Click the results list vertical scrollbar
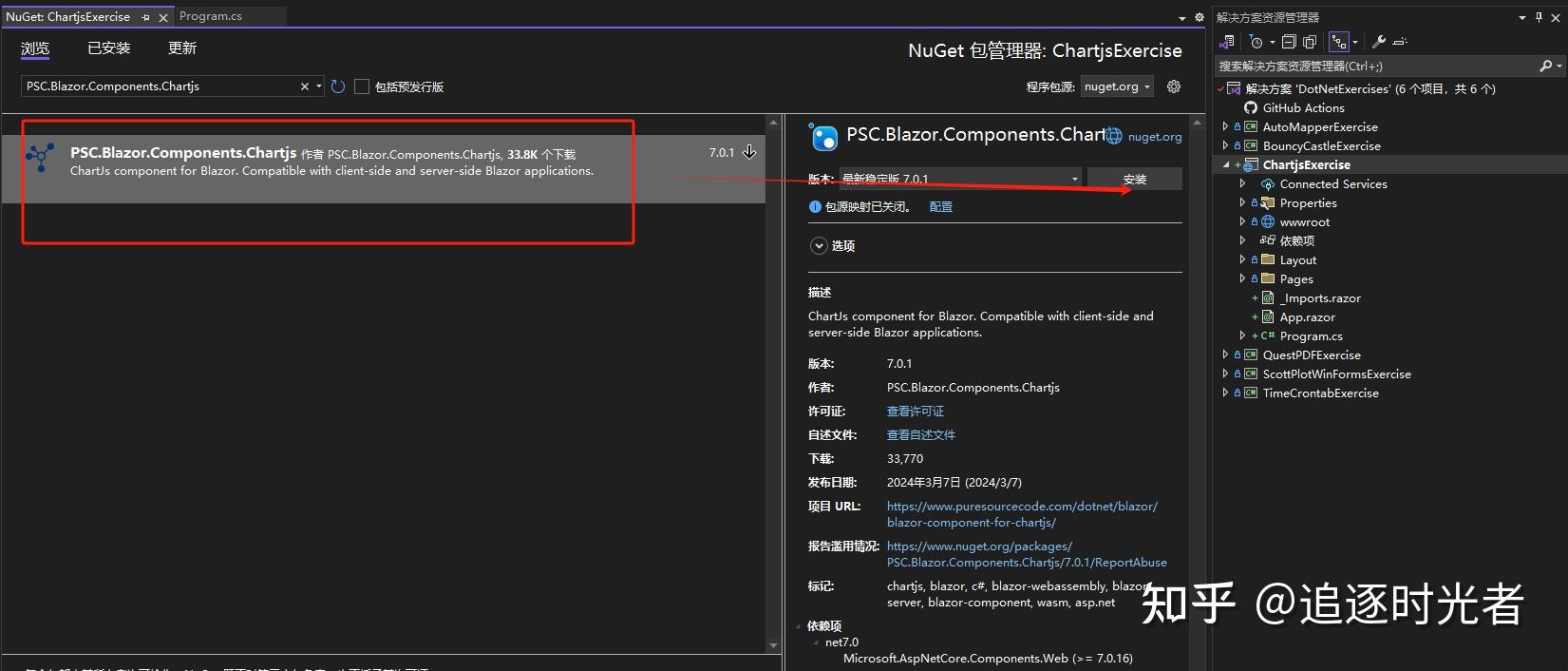The image size is (1568, 671). (774, 384)
